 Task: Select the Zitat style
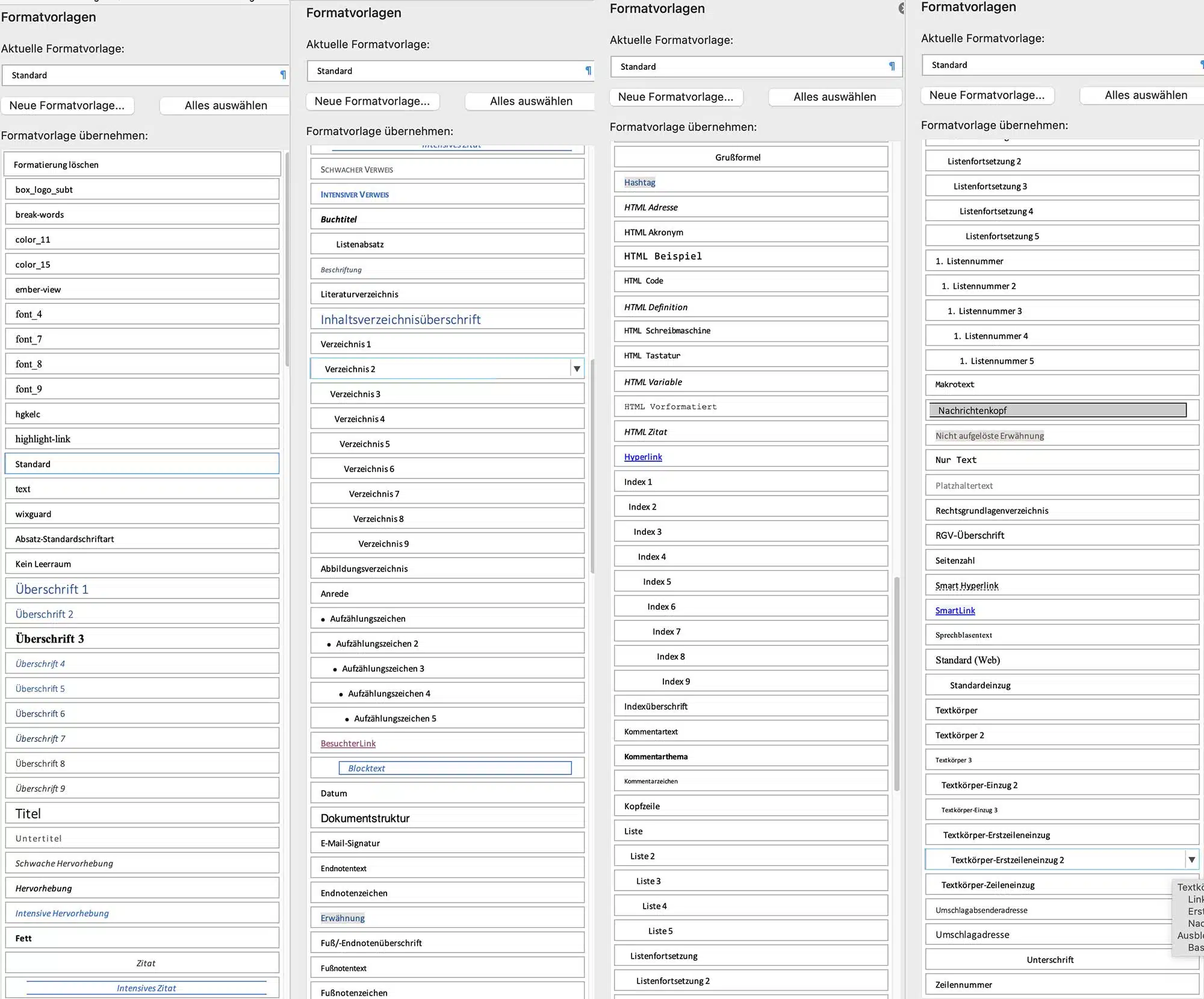tap(142, 963)
